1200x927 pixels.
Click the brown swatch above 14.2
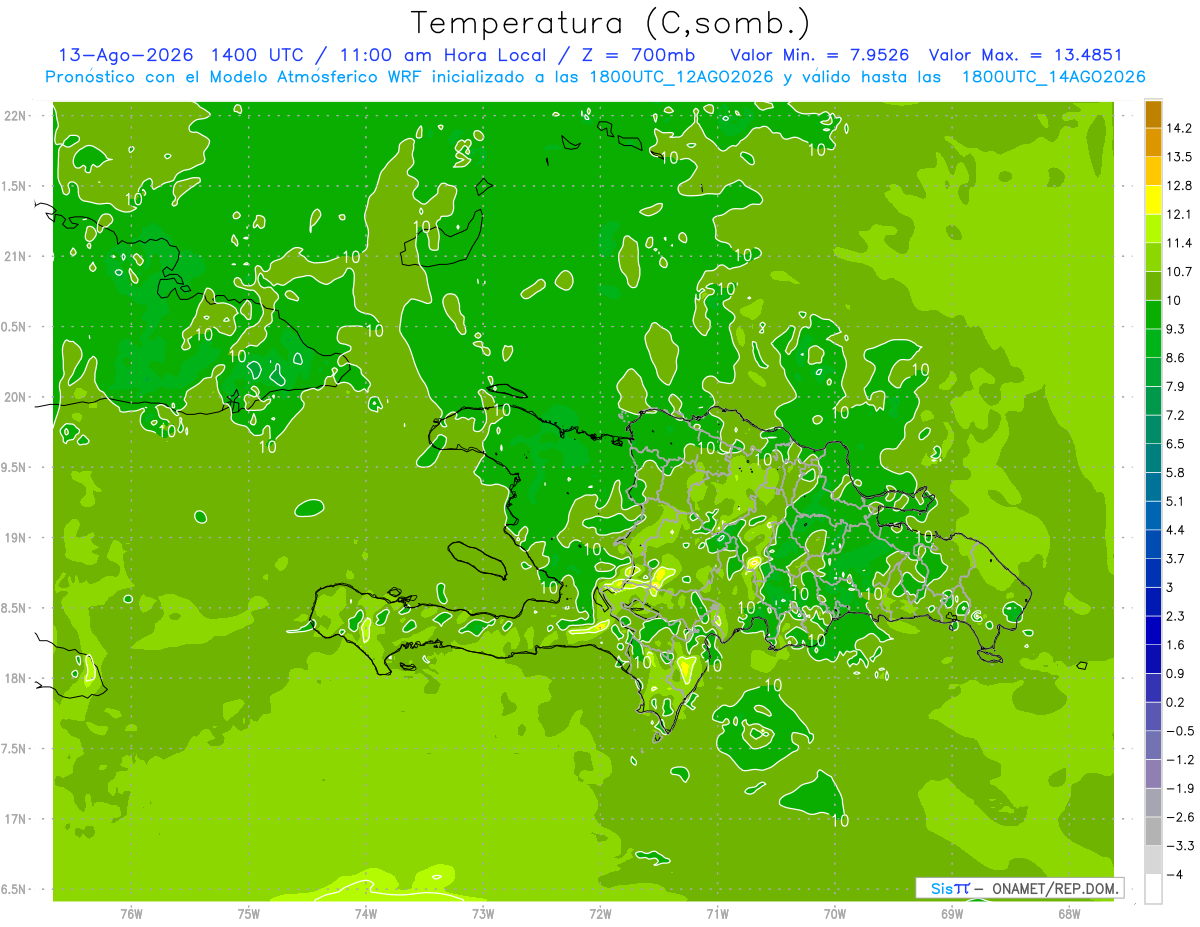coord(1153,114)
